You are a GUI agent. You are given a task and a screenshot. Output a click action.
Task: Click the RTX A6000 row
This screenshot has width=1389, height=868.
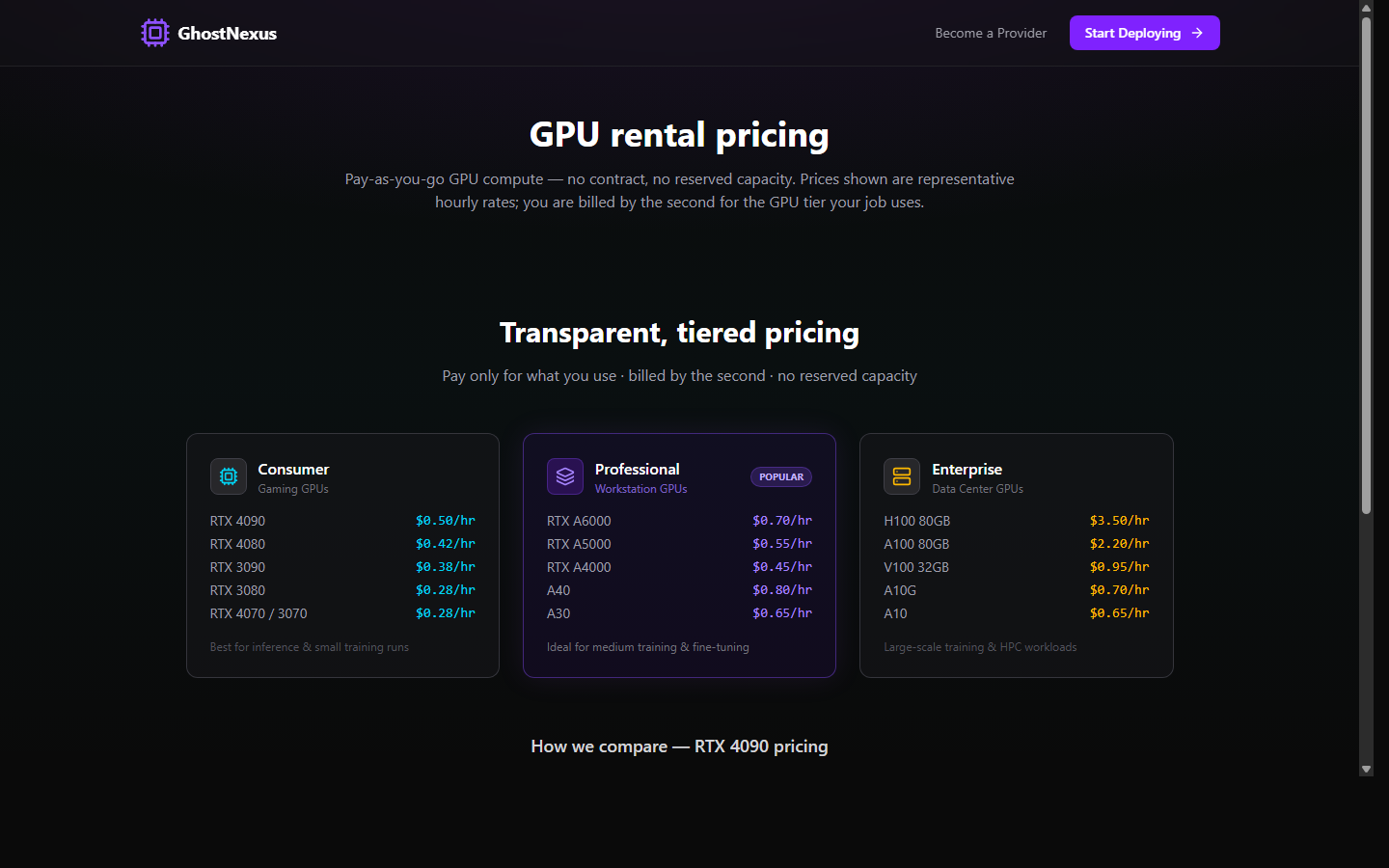579,520
